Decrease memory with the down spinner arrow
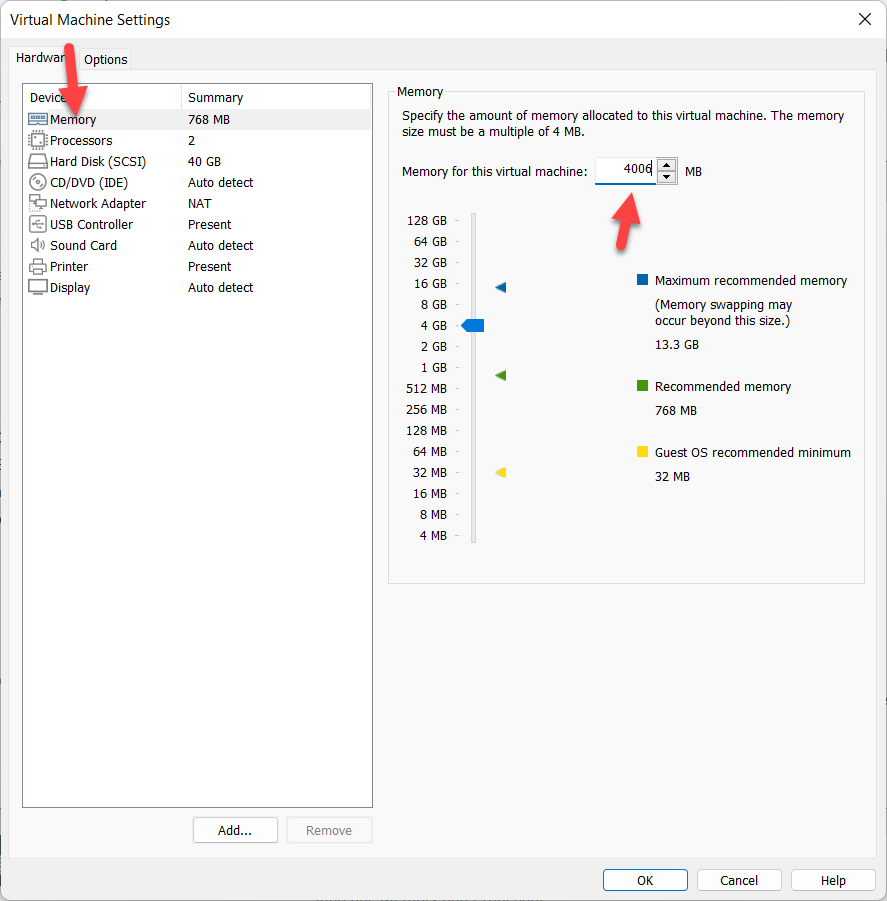 [667, 177]
